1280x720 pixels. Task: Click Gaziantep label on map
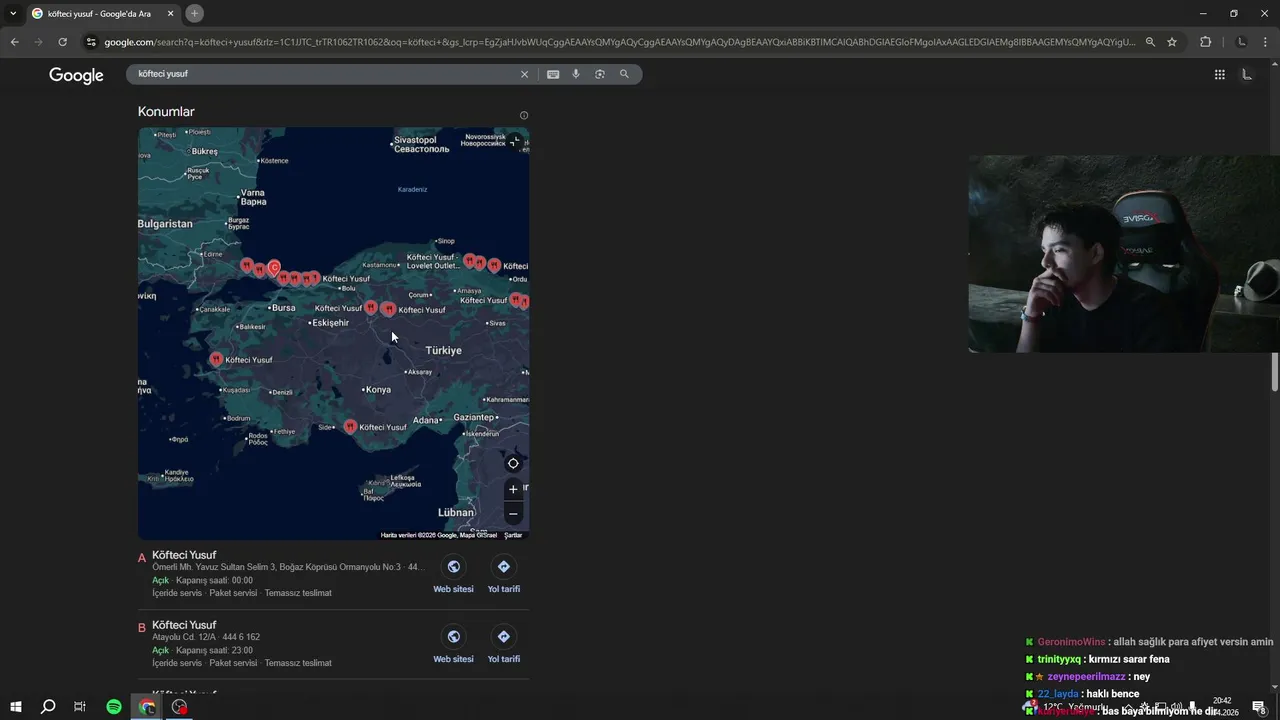click(474, 417)
